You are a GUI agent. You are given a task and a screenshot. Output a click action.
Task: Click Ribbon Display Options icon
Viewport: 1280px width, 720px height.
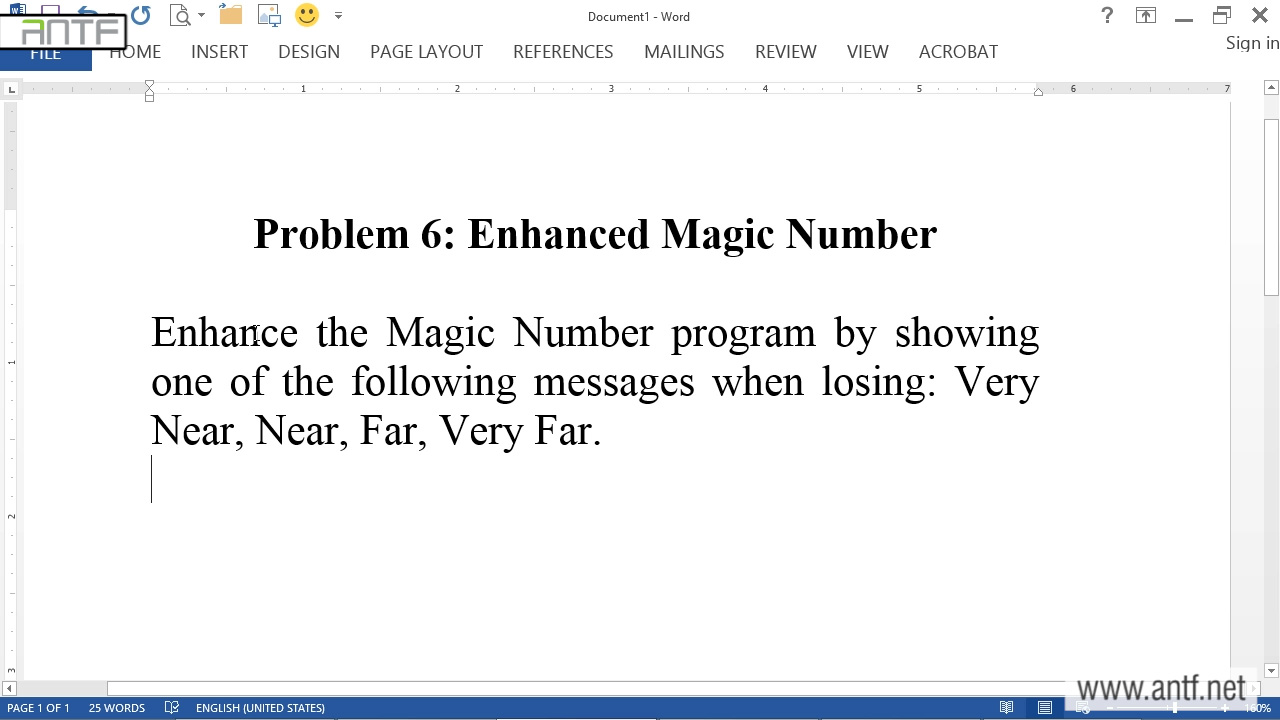pos(1145,15)
